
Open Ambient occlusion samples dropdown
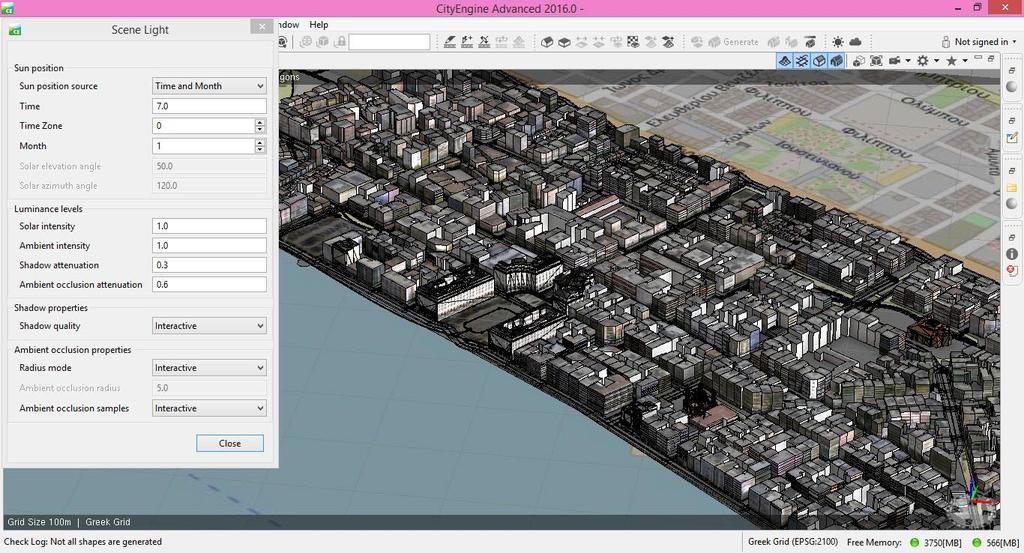209,408
